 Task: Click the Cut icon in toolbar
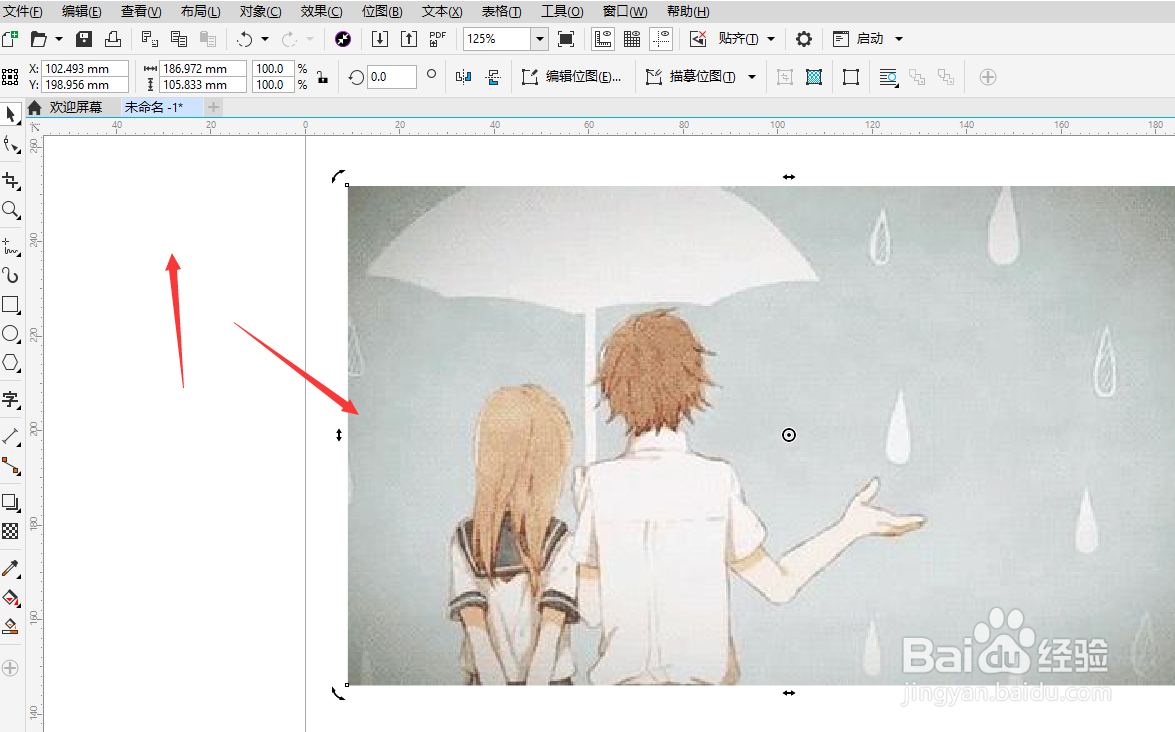[149, 39]
